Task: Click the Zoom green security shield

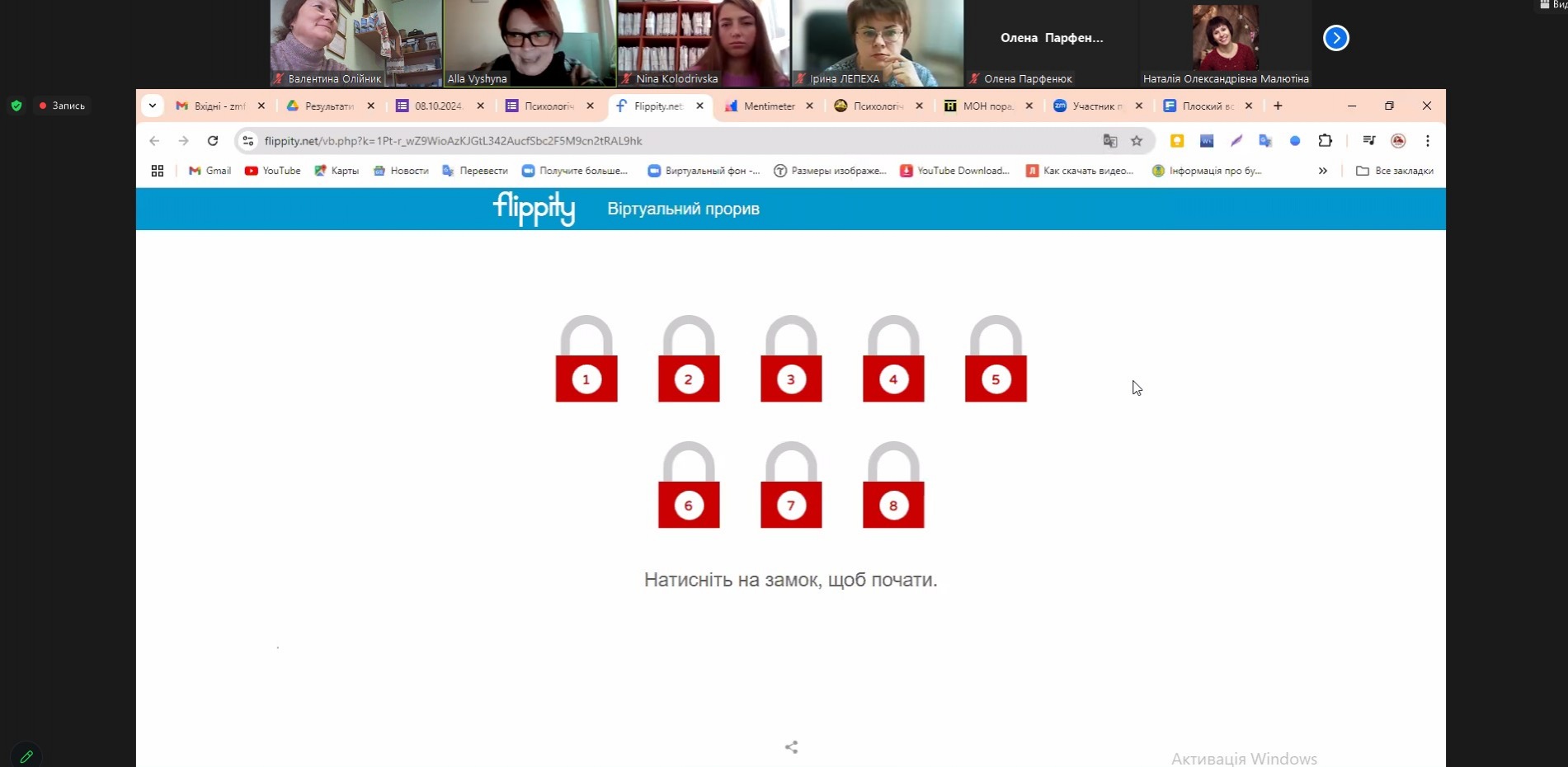Action: point(16,106)
